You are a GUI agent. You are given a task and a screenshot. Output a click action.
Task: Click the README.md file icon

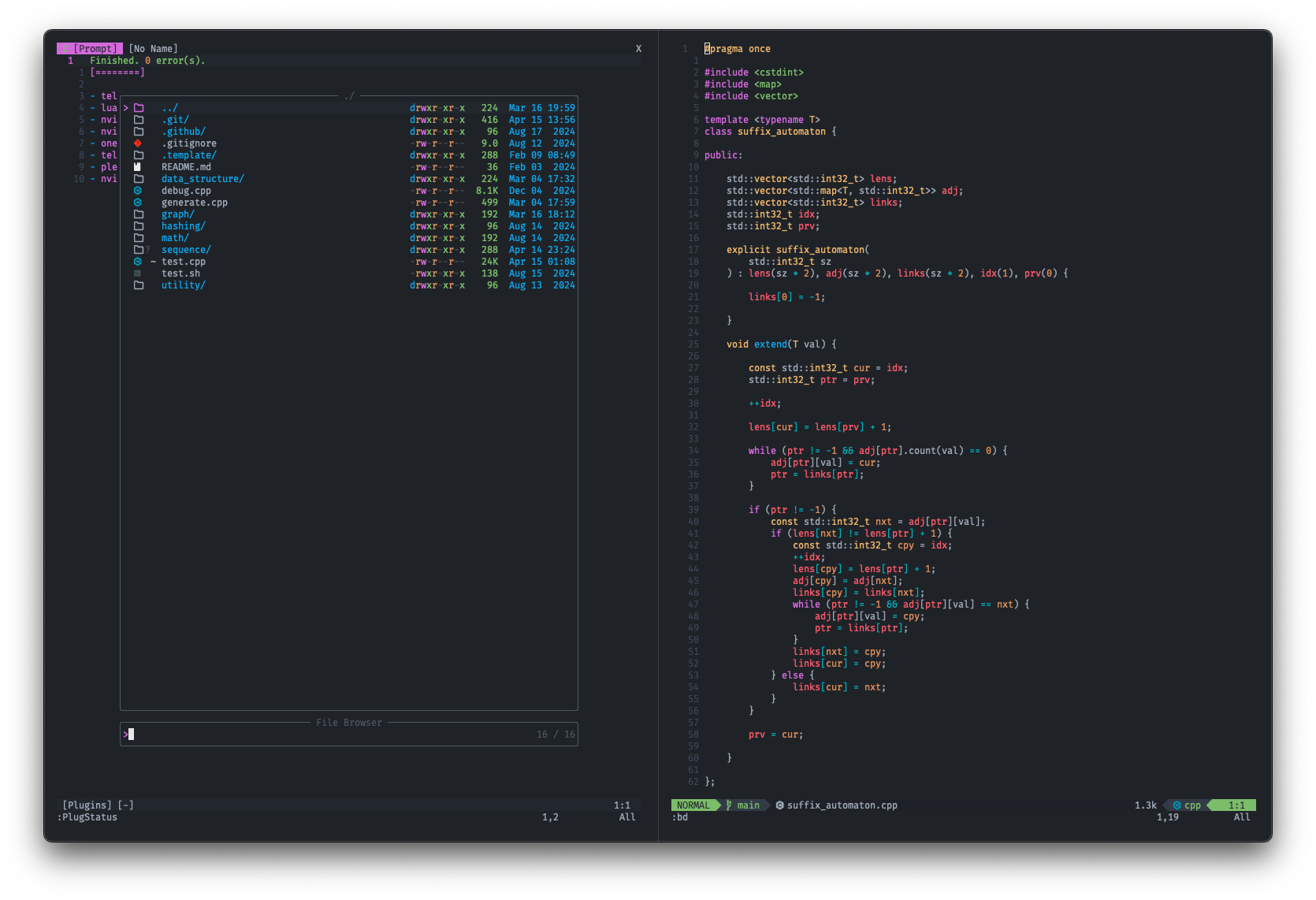tap(138, 167)
